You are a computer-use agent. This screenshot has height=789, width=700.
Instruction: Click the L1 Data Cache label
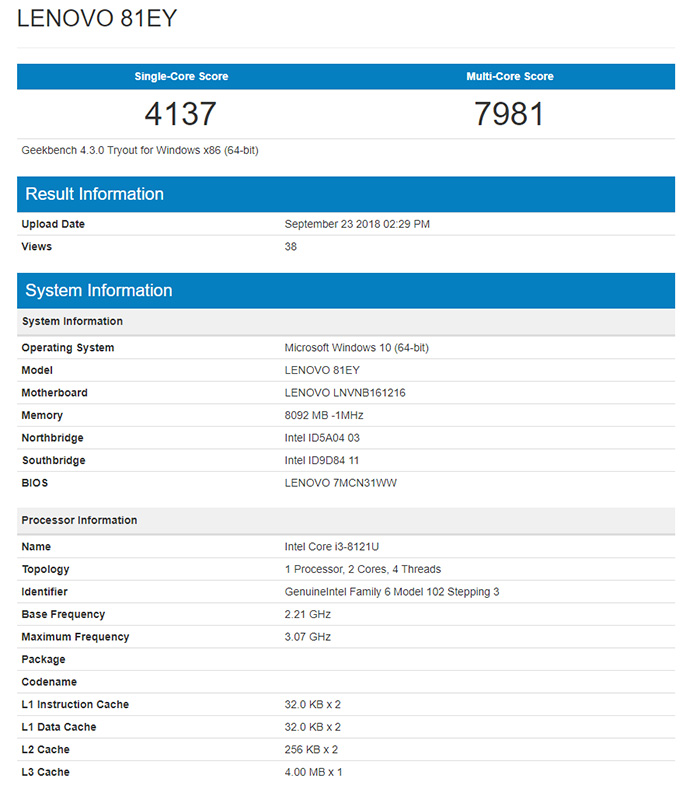(x=58, y=727)
